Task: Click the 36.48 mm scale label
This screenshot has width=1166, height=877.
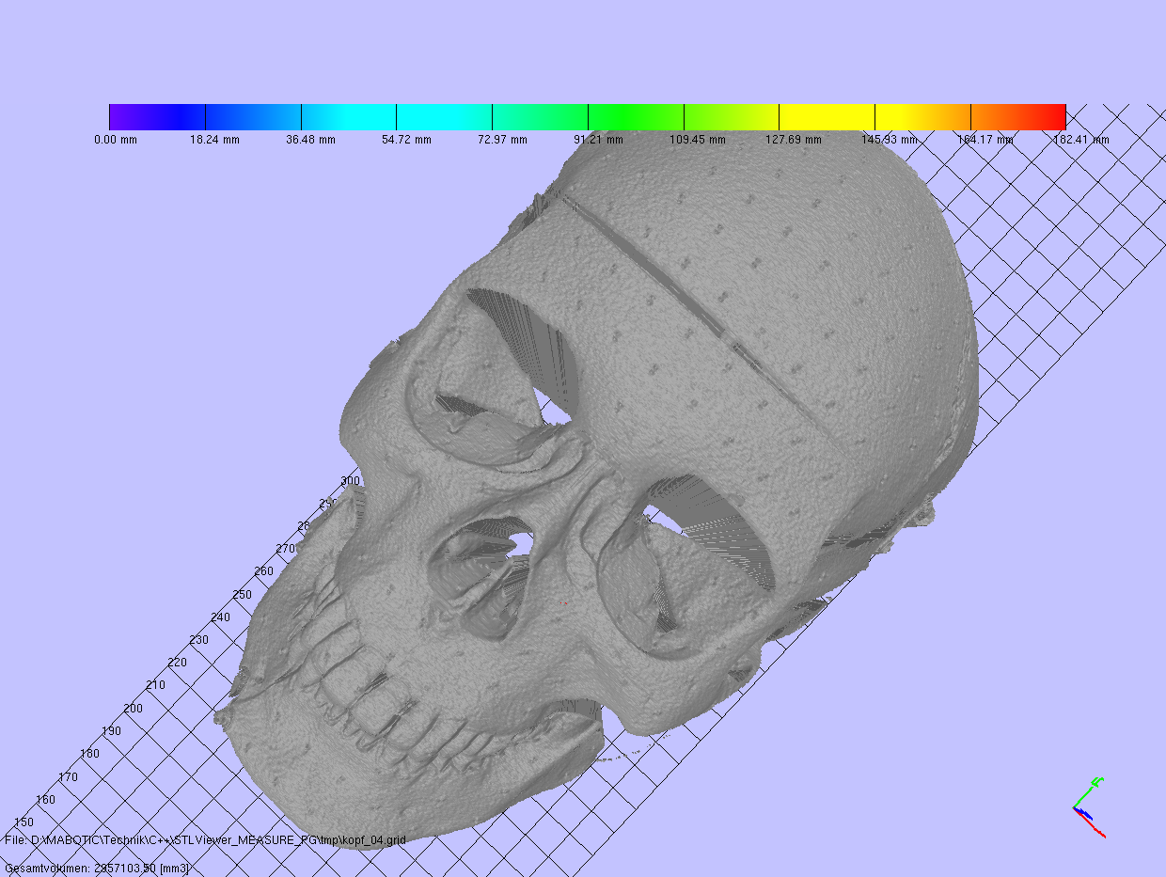Action: [311, 140]
